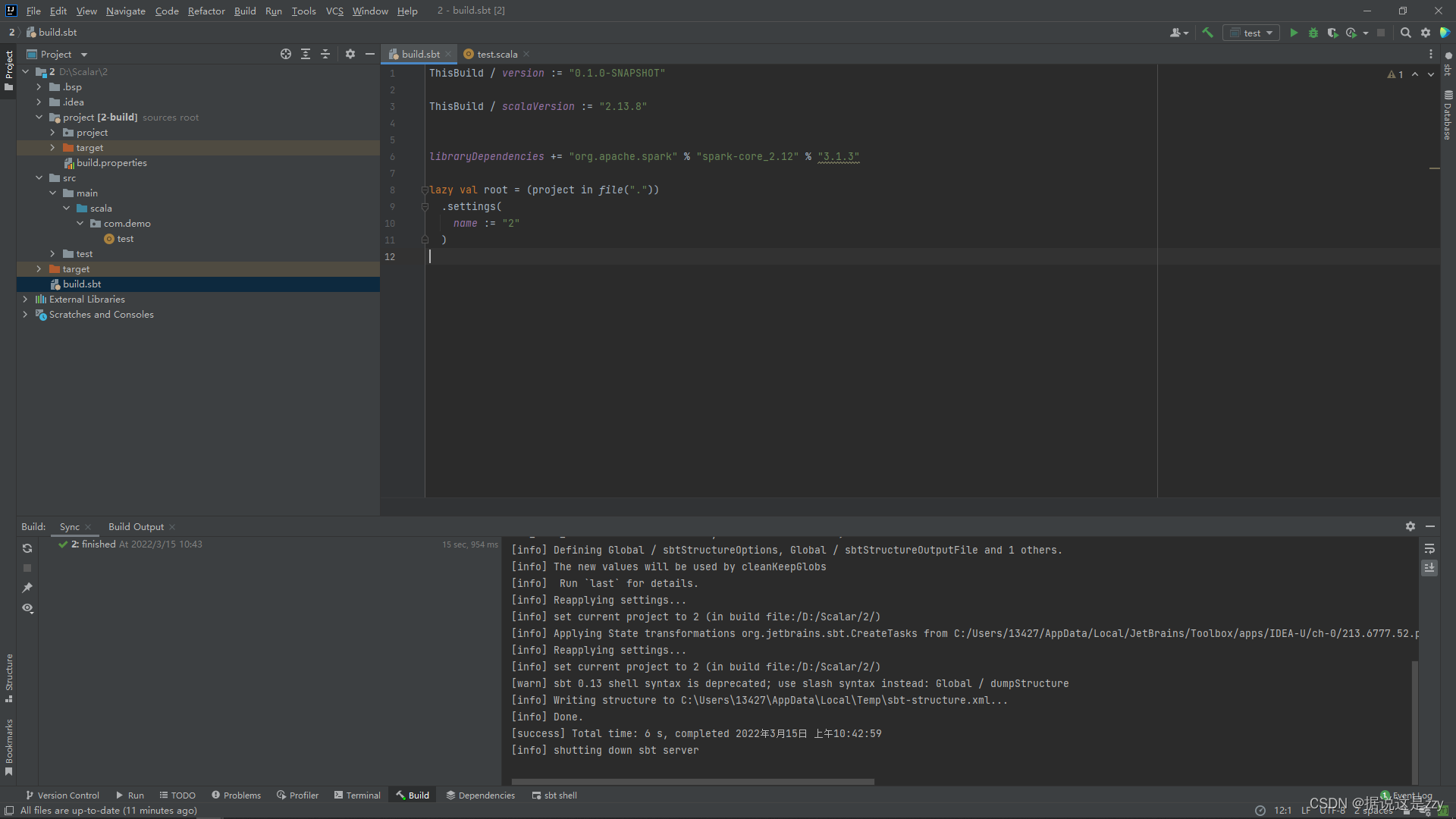Run test with Coverage icon

tap(1332, 33)
